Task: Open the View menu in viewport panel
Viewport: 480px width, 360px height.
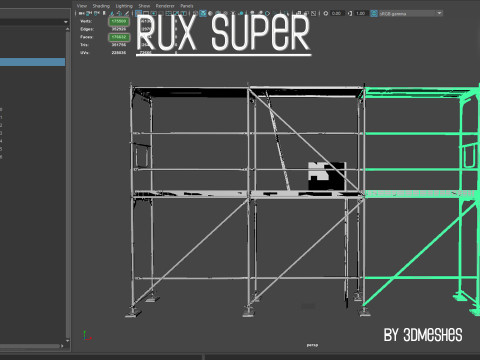Action: 82,6
